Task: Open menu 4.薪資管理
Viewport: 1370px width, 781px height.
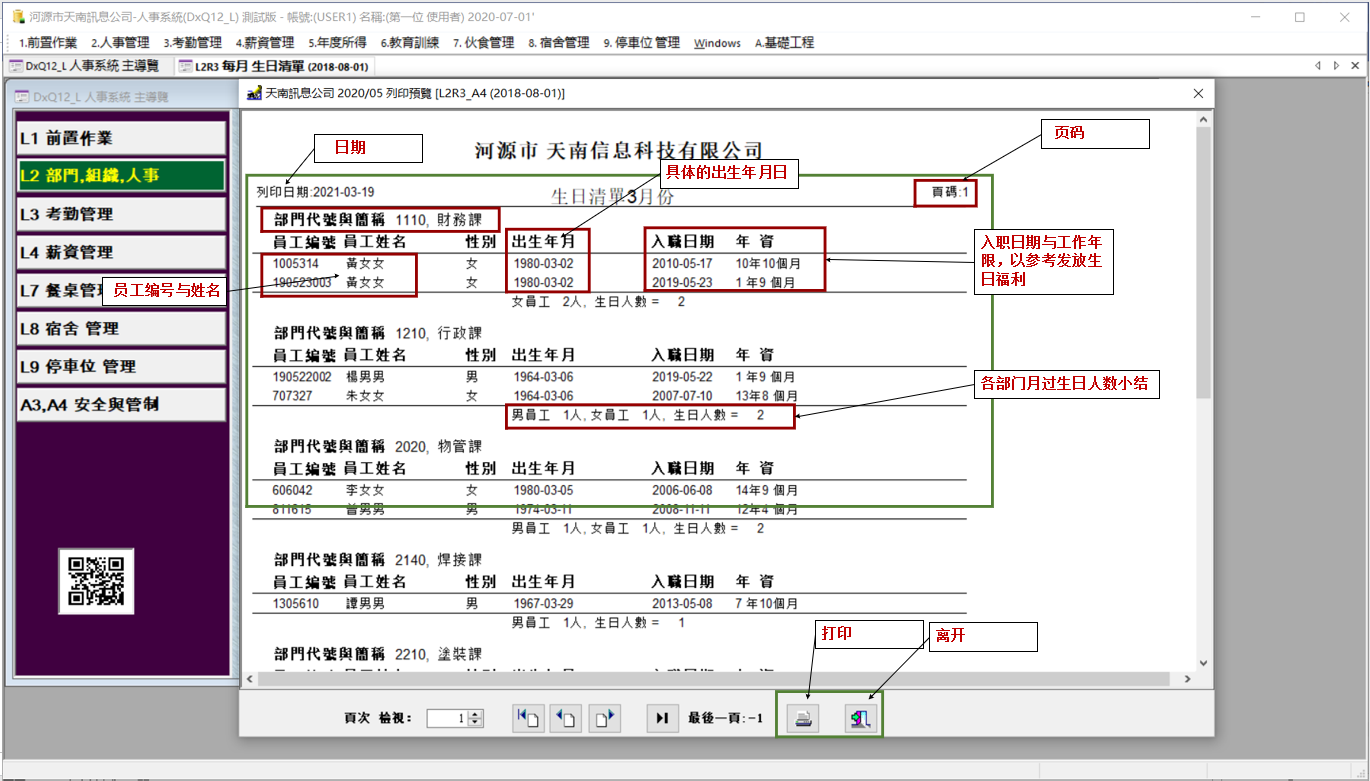Action: (265, 43)
